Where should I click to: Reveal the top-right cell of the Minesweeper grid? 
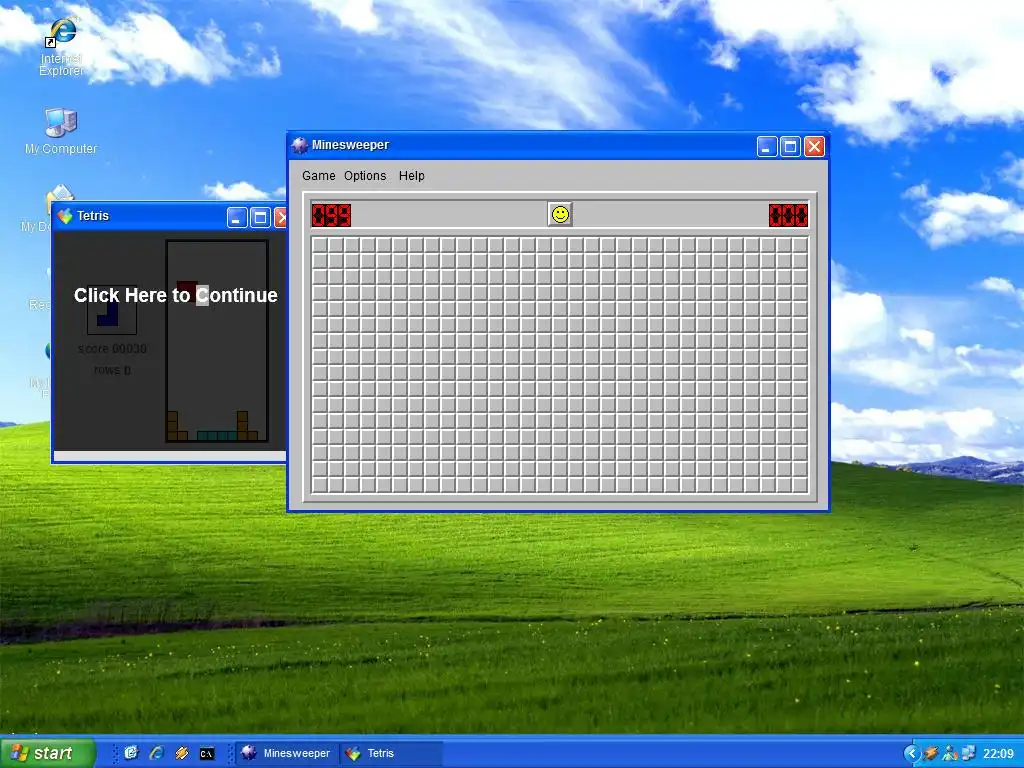[800, 245]
